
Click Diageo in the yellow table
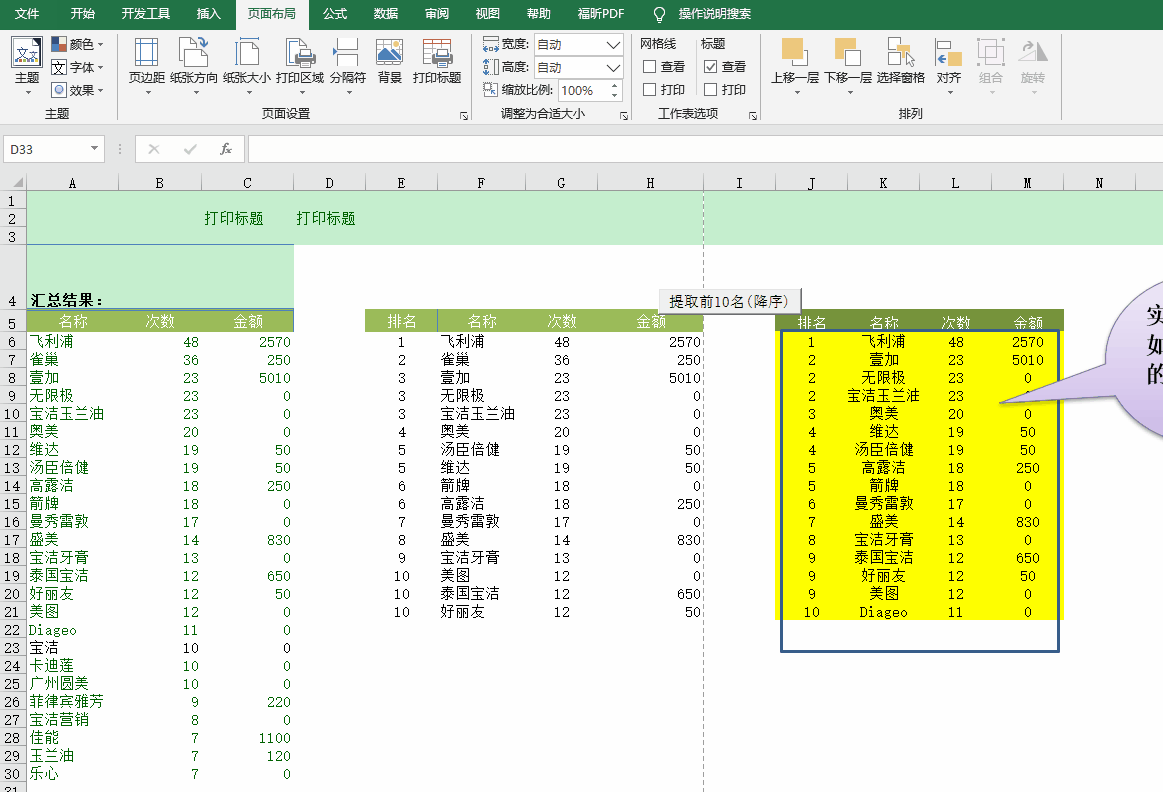click(883, 613)
